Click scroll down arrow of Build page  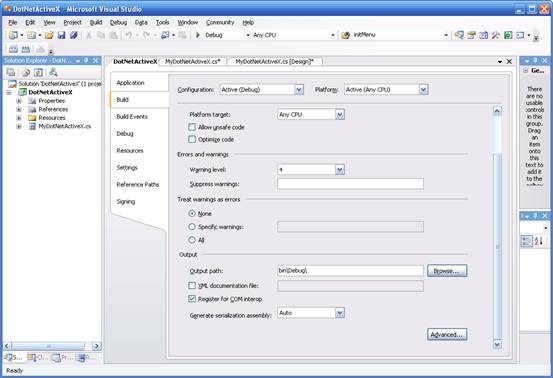497,344
